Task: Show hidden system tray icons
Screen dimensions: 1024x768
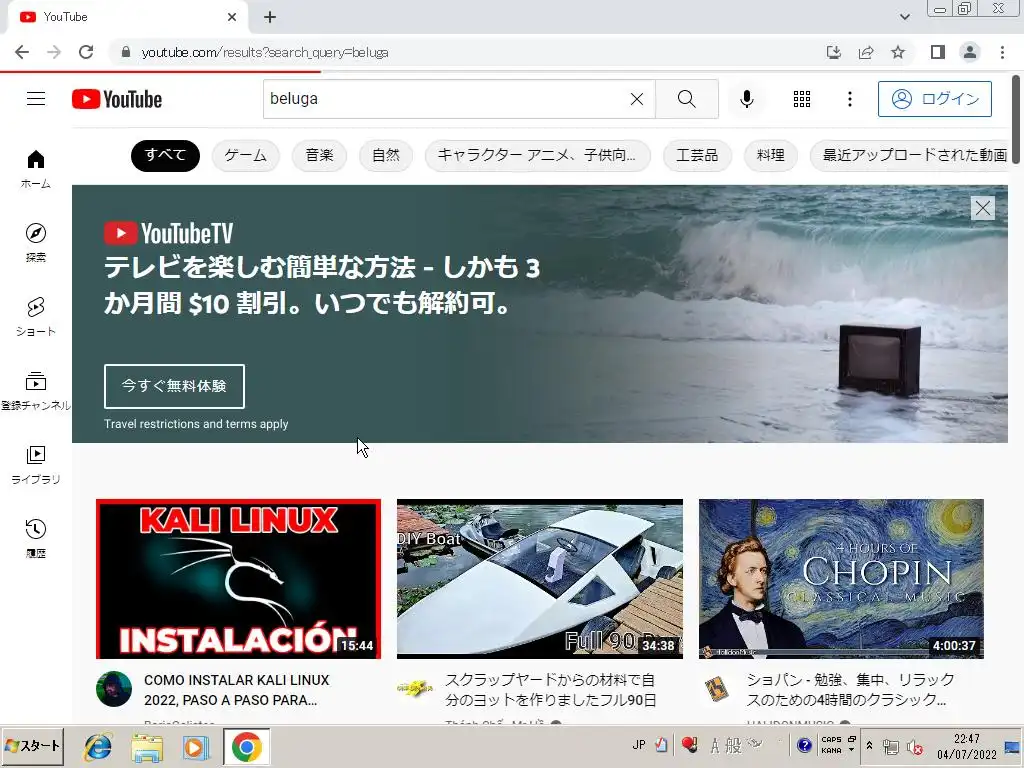Action: tap(869, 745)
